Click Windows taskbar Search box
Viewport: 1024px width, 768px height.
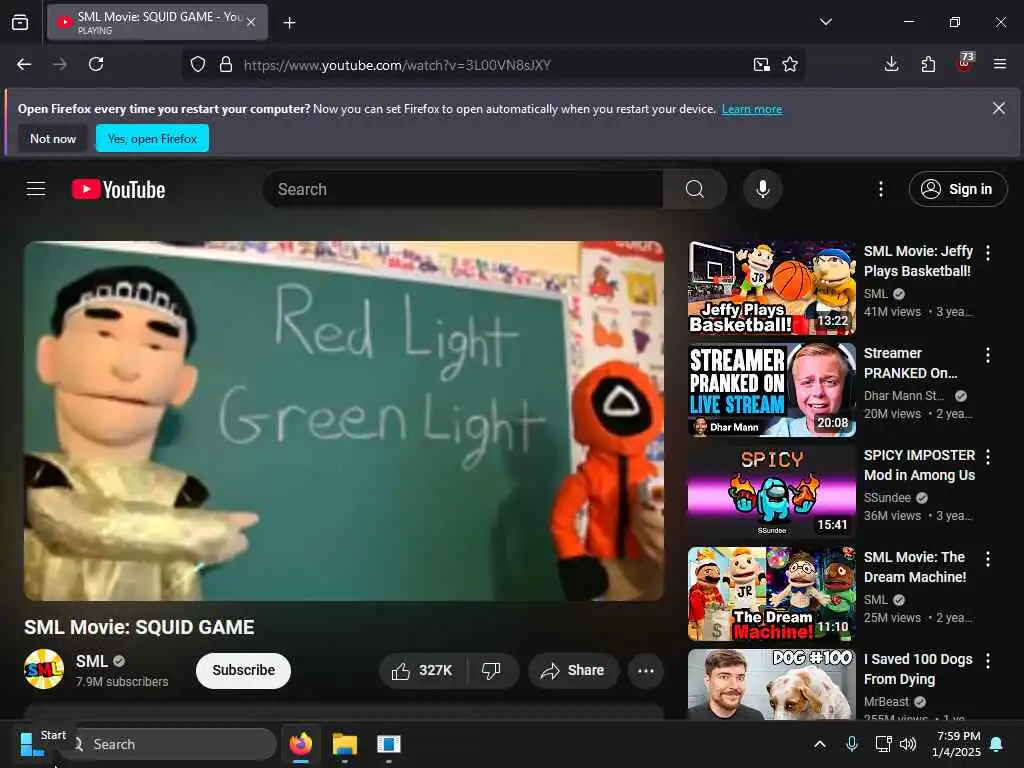click(170, 744)
